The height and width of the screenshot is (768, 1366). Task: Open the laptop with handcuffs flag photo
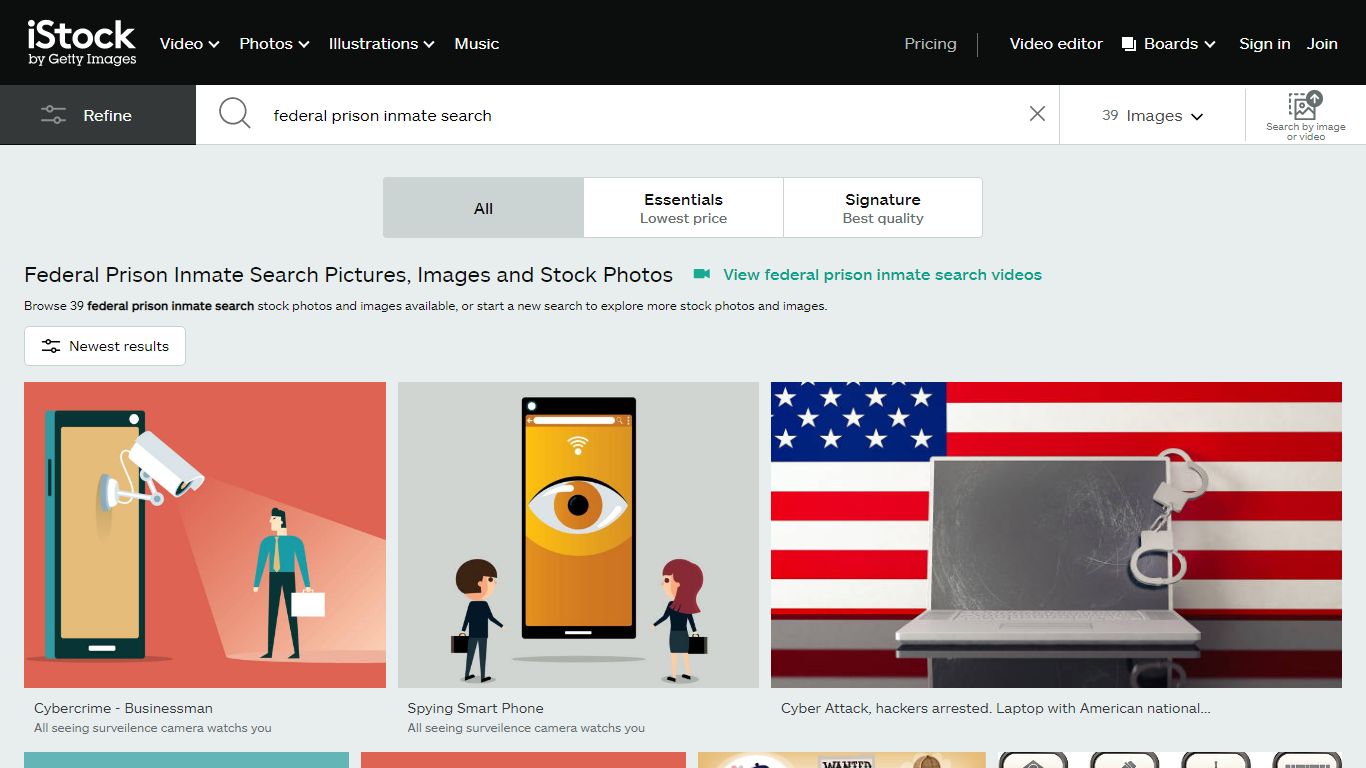click(1056, 535)
